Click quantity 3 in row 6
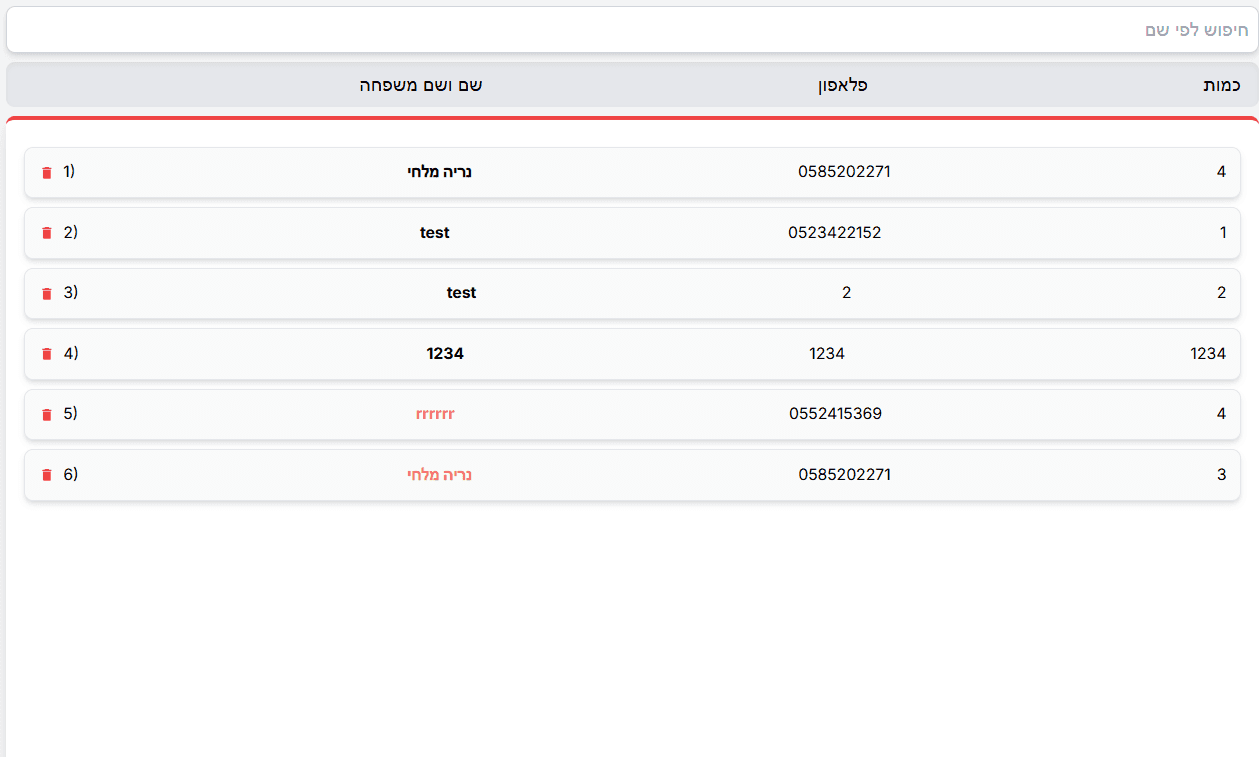The image size is (1259, 757). click(1221, 474)
